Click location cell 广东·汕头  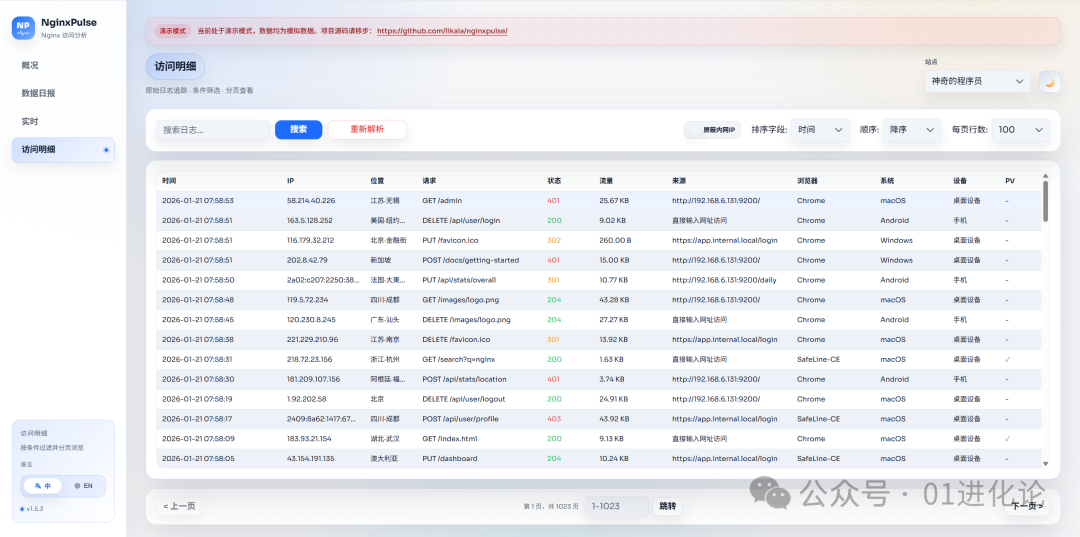384,320
